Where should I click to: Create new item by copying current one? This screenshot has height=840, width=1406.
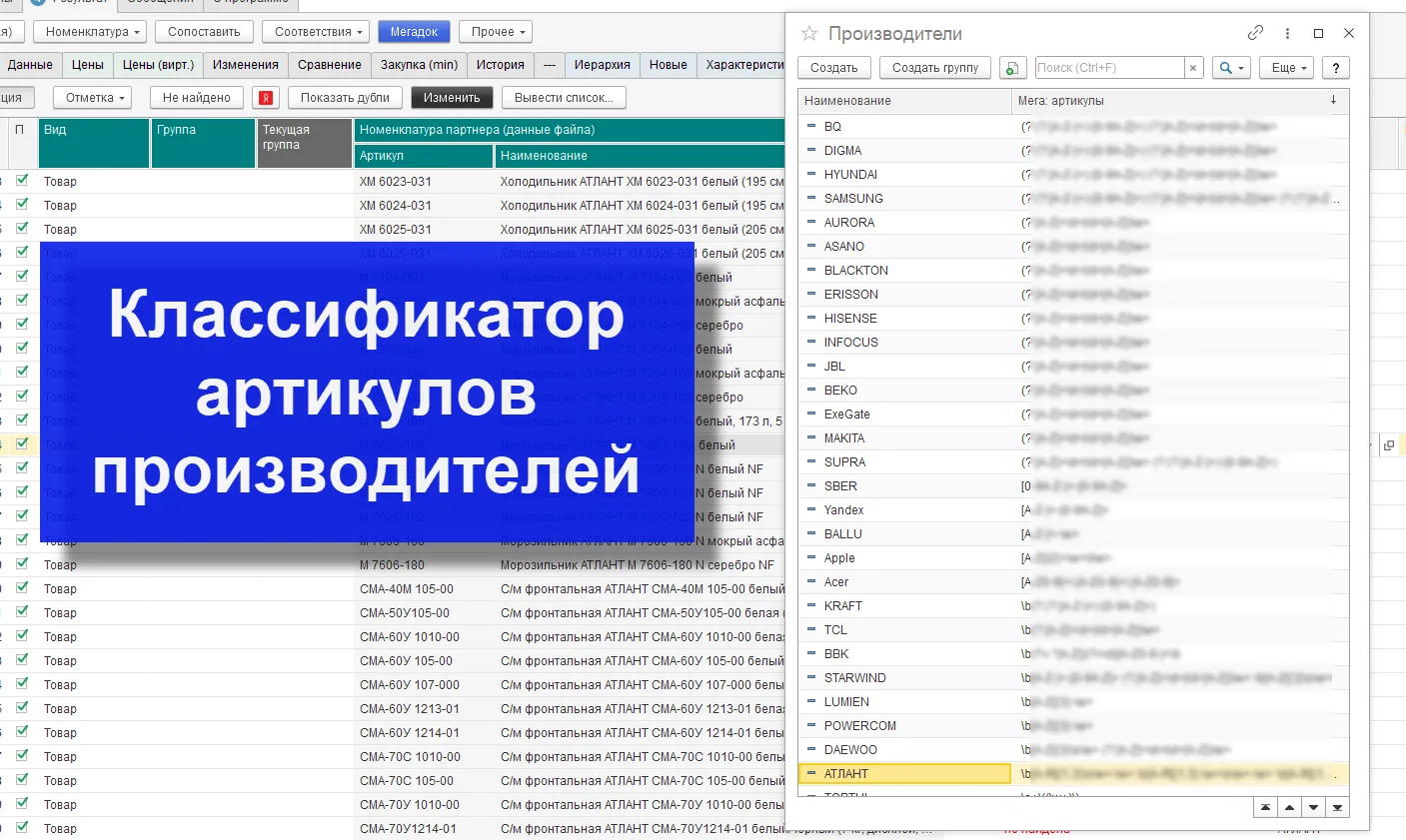coord(1013,68)
